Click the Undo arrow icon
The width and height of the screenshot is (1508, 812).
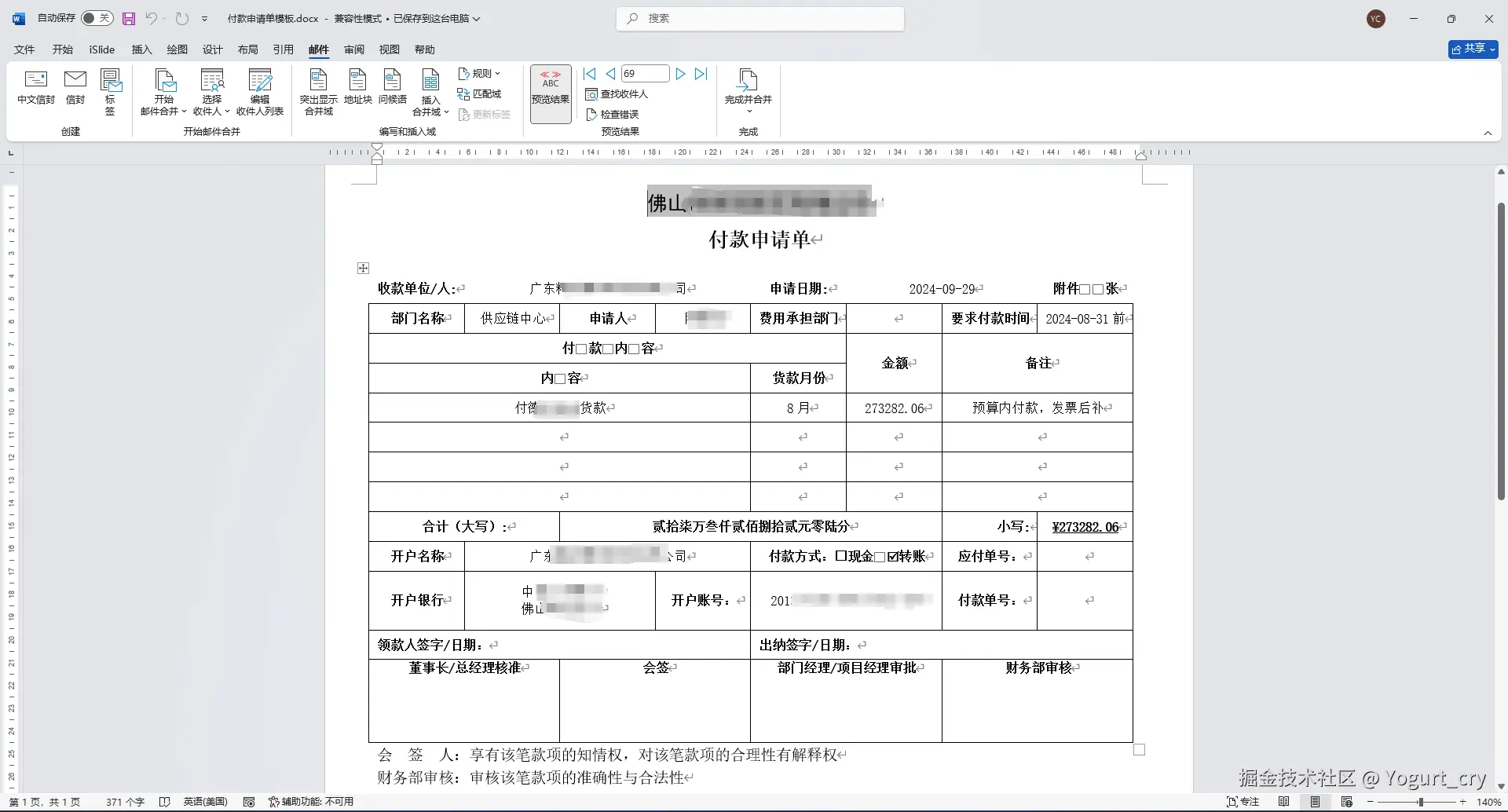click(x=151, y=18)
